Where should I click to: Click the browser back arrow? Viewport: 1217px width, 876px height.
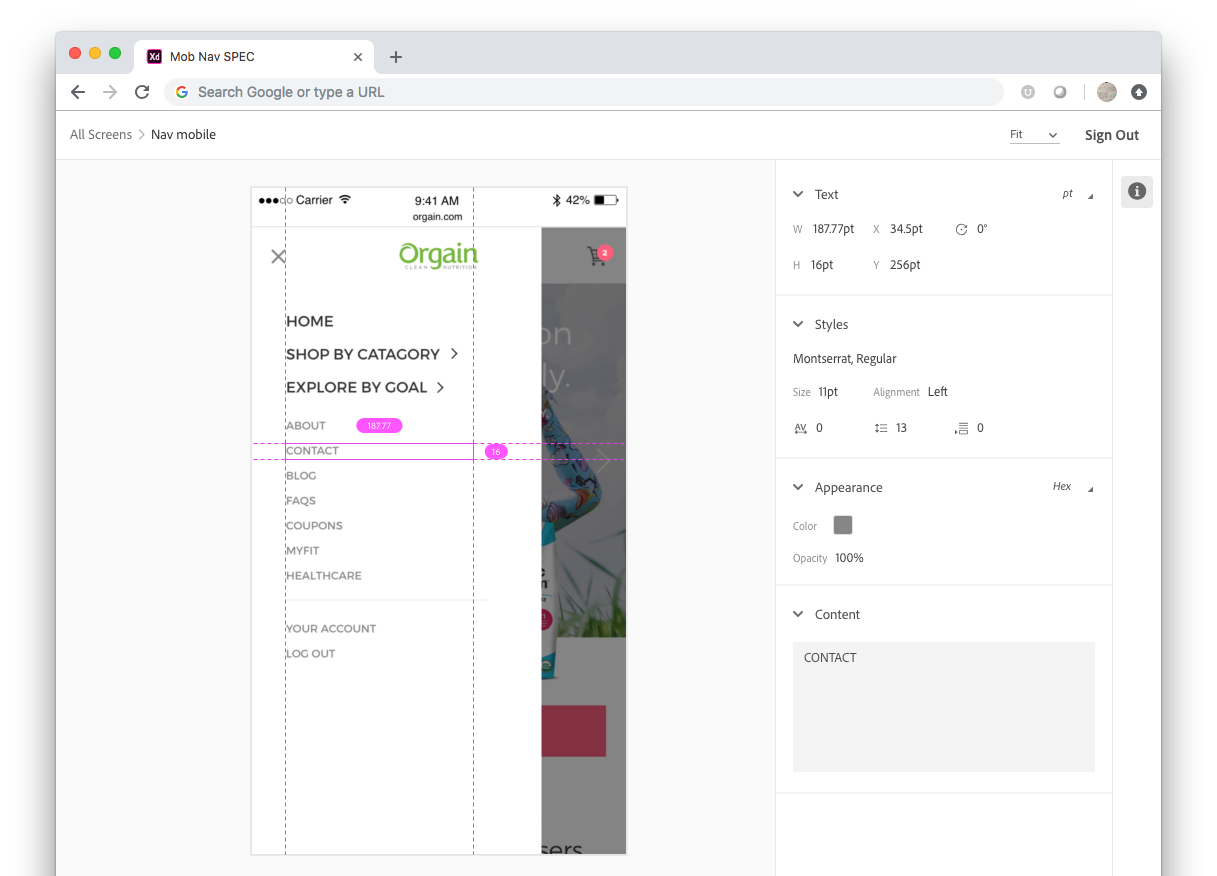78,92
